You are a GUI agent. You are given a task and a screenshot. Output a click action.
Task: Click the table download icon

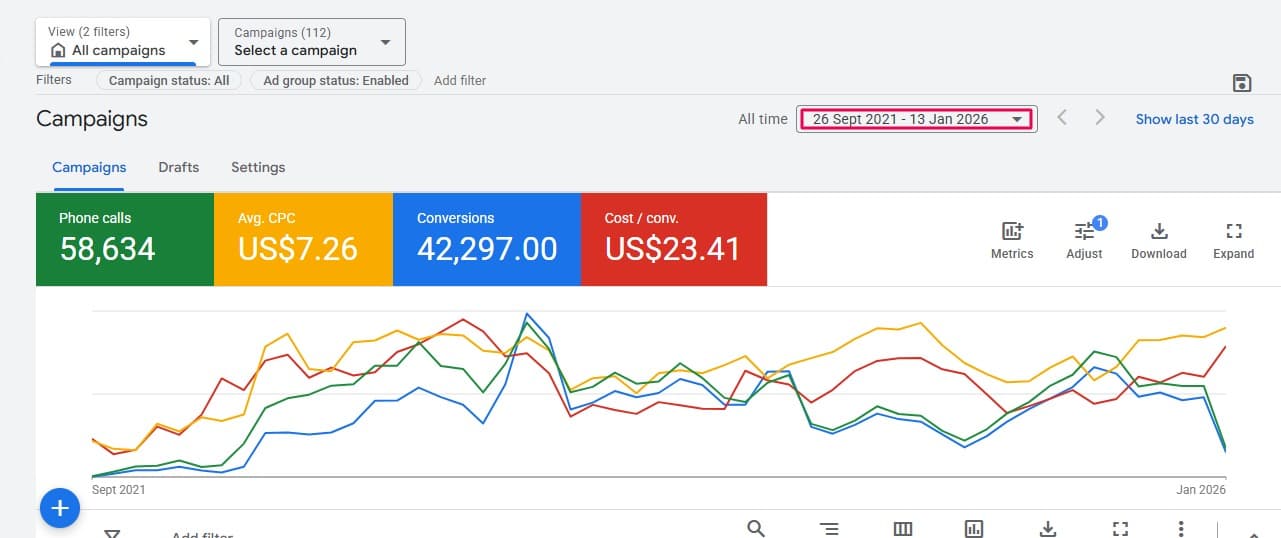[1048, 529]
